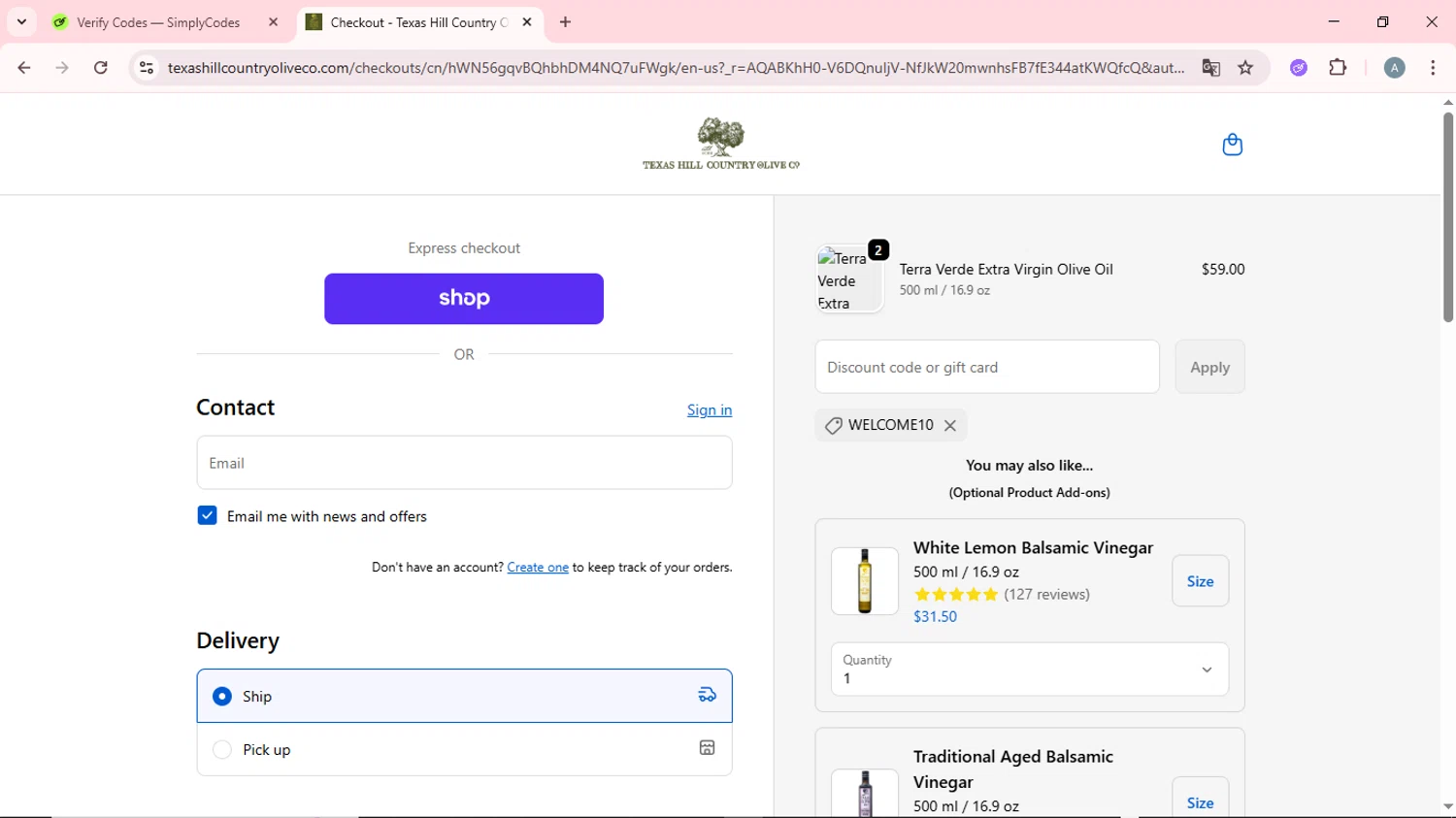The width and height of the screenshot is (1456, 818).
Task: Click the White Lemon Balsamic Vinegar bottle image
Action: [x=864, y=581]
